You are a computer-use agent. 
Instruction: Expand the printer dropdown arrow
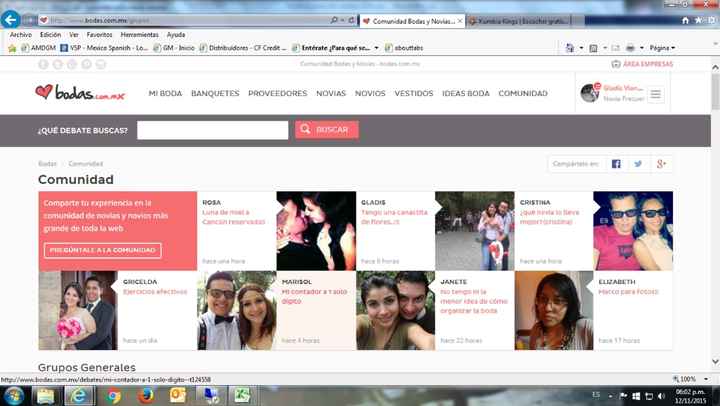tap(641, 48)
